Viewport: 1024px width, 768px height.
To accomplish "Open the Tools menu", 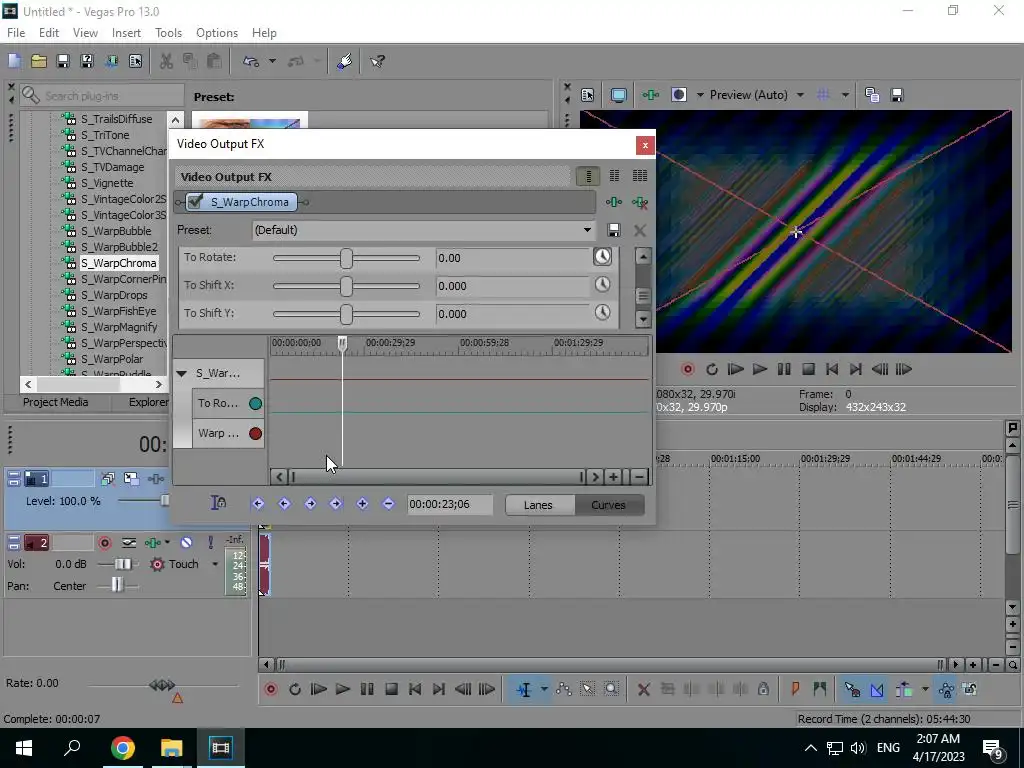I will (x=168, y=33).
